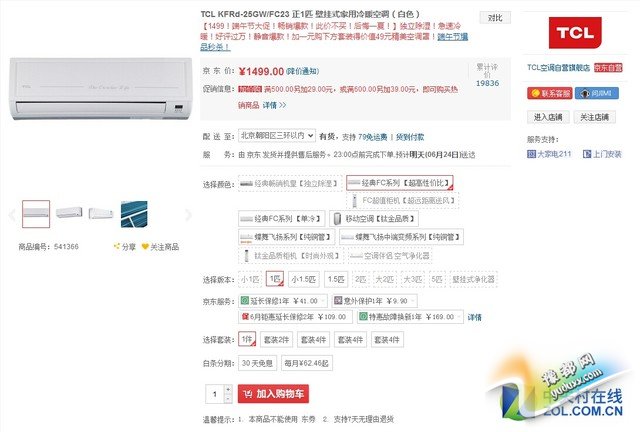The width and height of the screenshot is (640, 432).
Task: Select the 小1.5匹 version option
Action: (304, 279)
